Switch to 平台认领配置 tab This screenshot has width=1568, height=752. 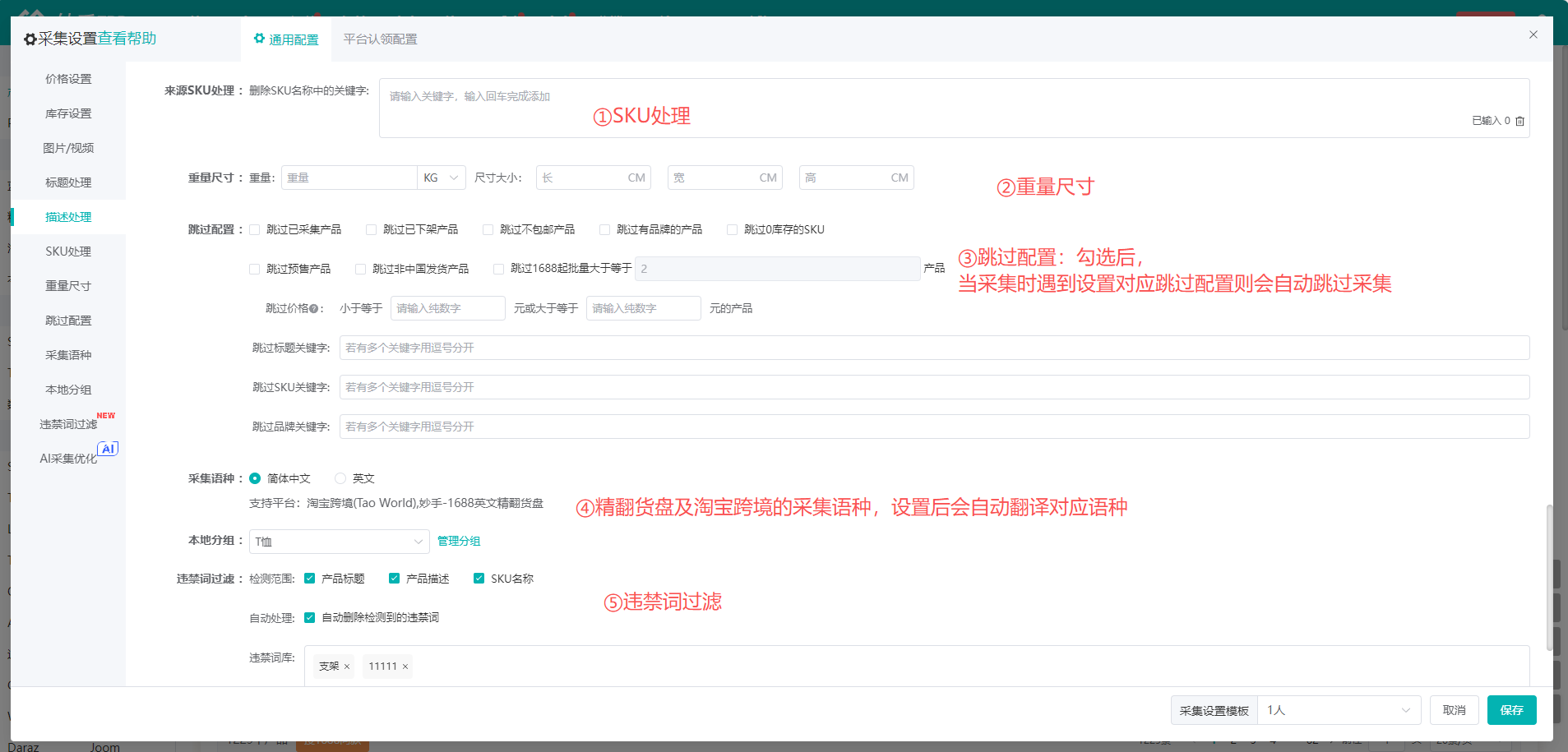tap(380, 39)
